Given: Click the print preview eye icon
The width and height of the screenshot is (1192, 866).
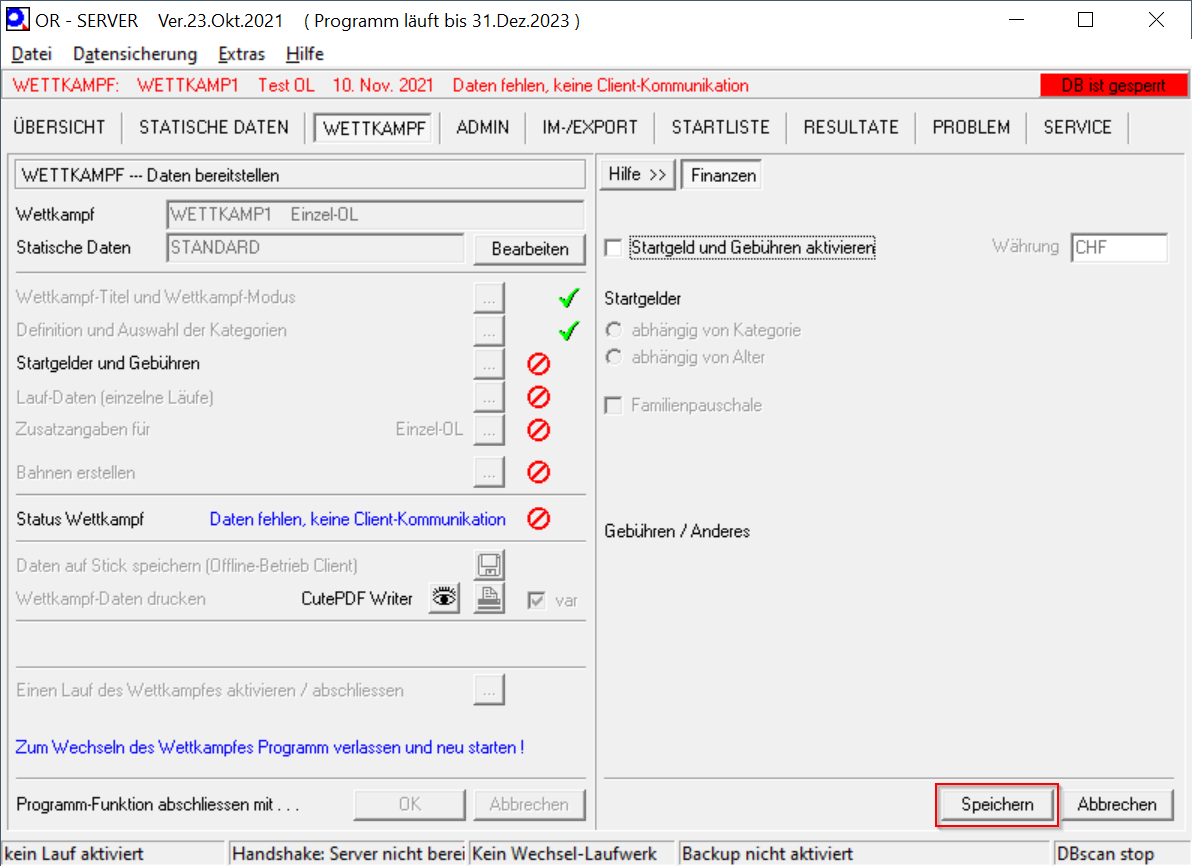Looking at the screenshot, I should pos(444,599).
